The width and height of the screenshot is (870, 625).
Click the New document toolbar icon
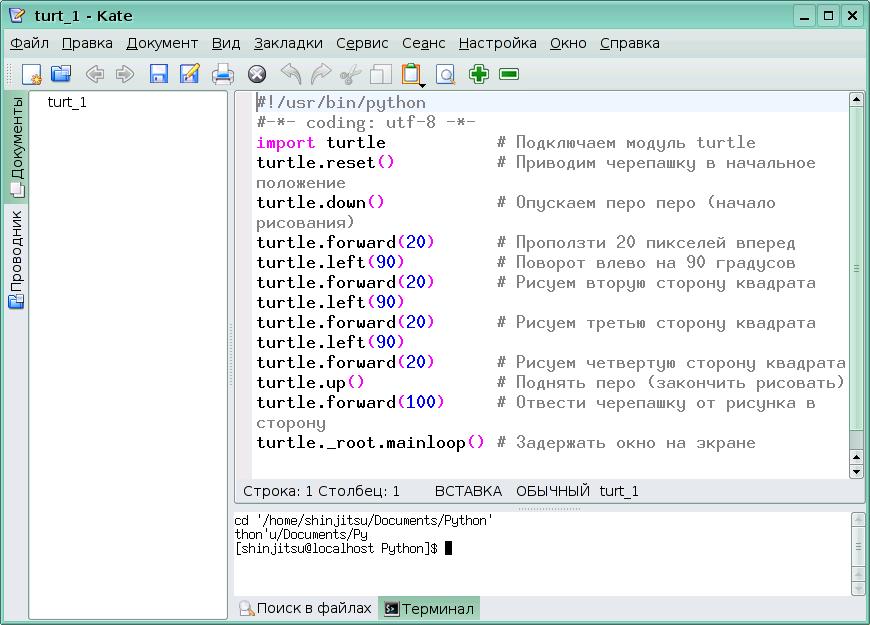point(31,74)
